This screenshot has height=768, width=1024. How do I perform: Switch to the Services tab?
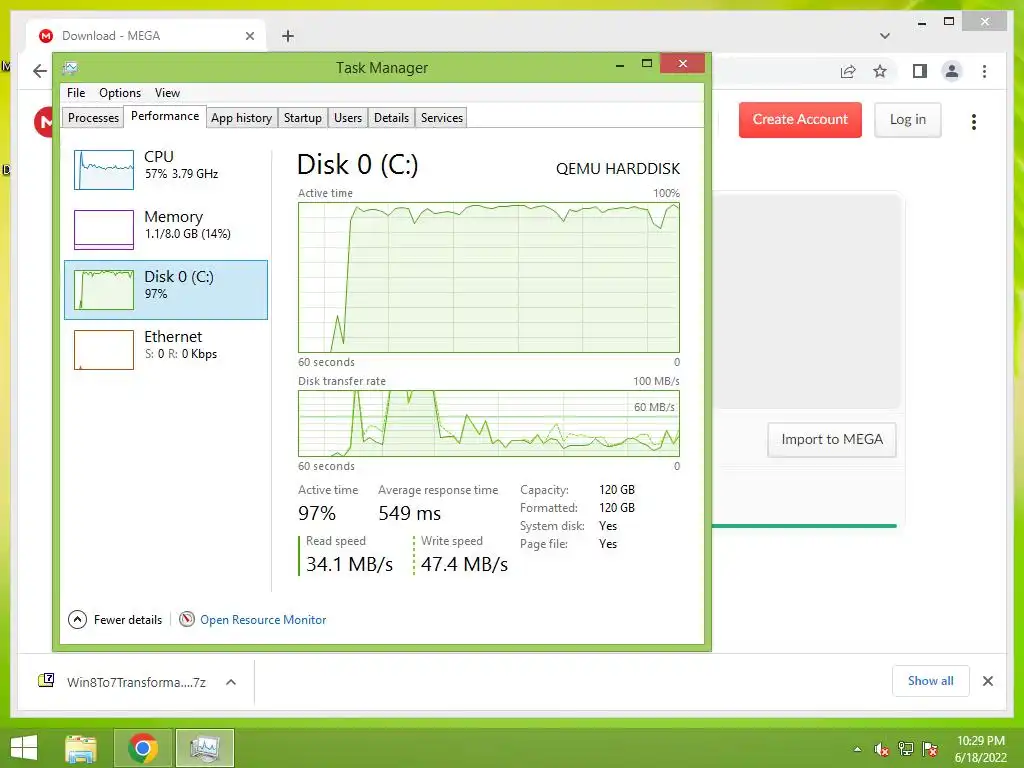click(x=441, y=118)
